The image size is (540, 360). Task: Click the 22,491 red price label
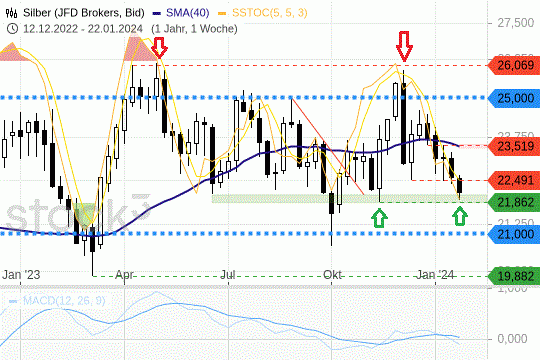tap(514, 180)
